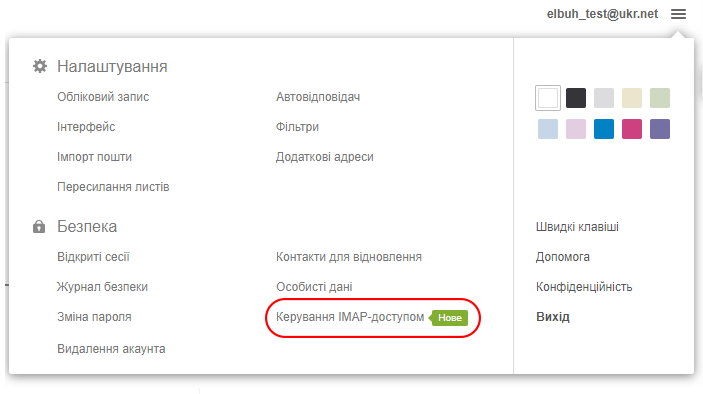The image size is (703, 394).
Task: Open the hamburger menu icon
Action: pyautogui.click(x=678, y=14)
